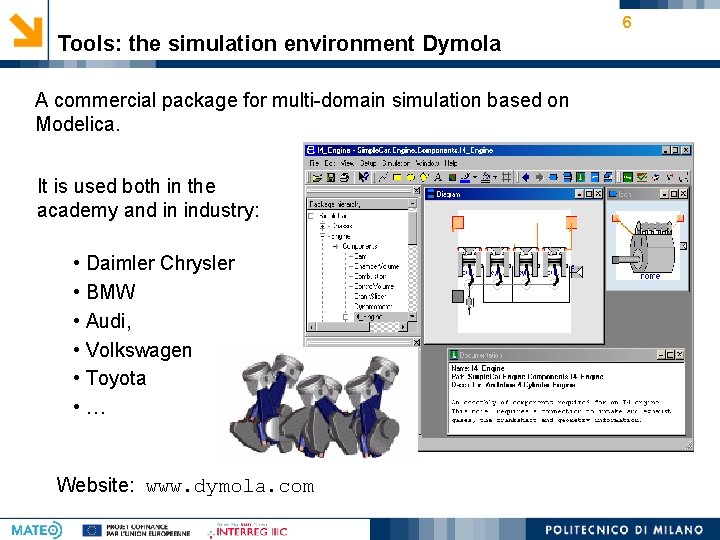
Task: Click the Save floppy disk icon
Action: pyautogui.click(x=331, y=177)
